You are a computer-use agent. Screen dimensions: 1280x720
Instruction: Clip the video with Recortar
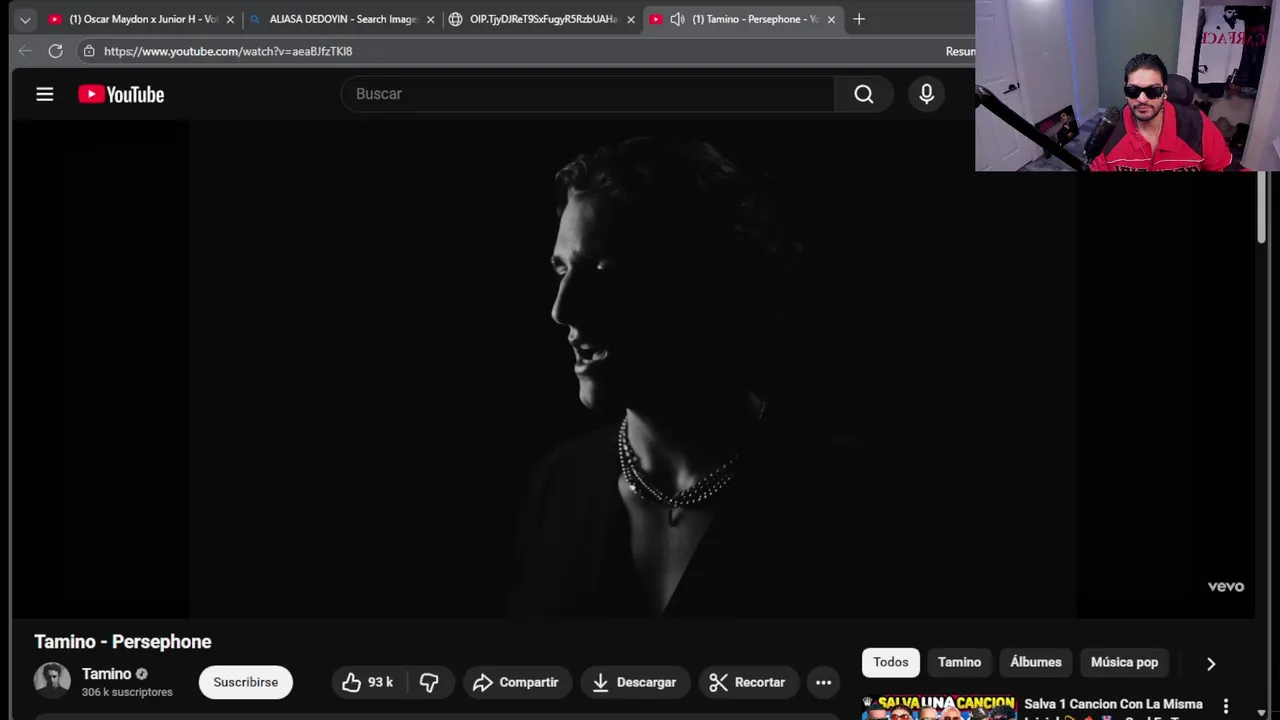[748, 682]
